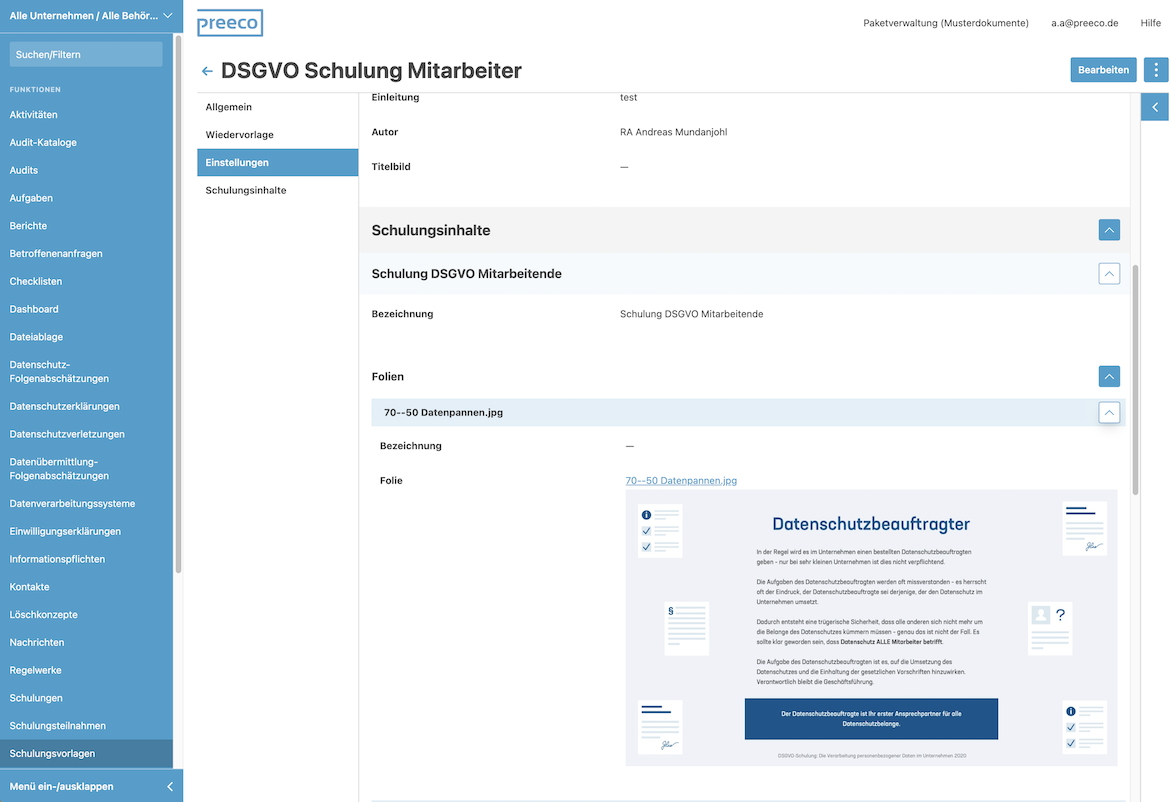Click the Suchen/Filtern search field
The height and width of the screenshot is (802, 1173).
click(x=86, y=55)
